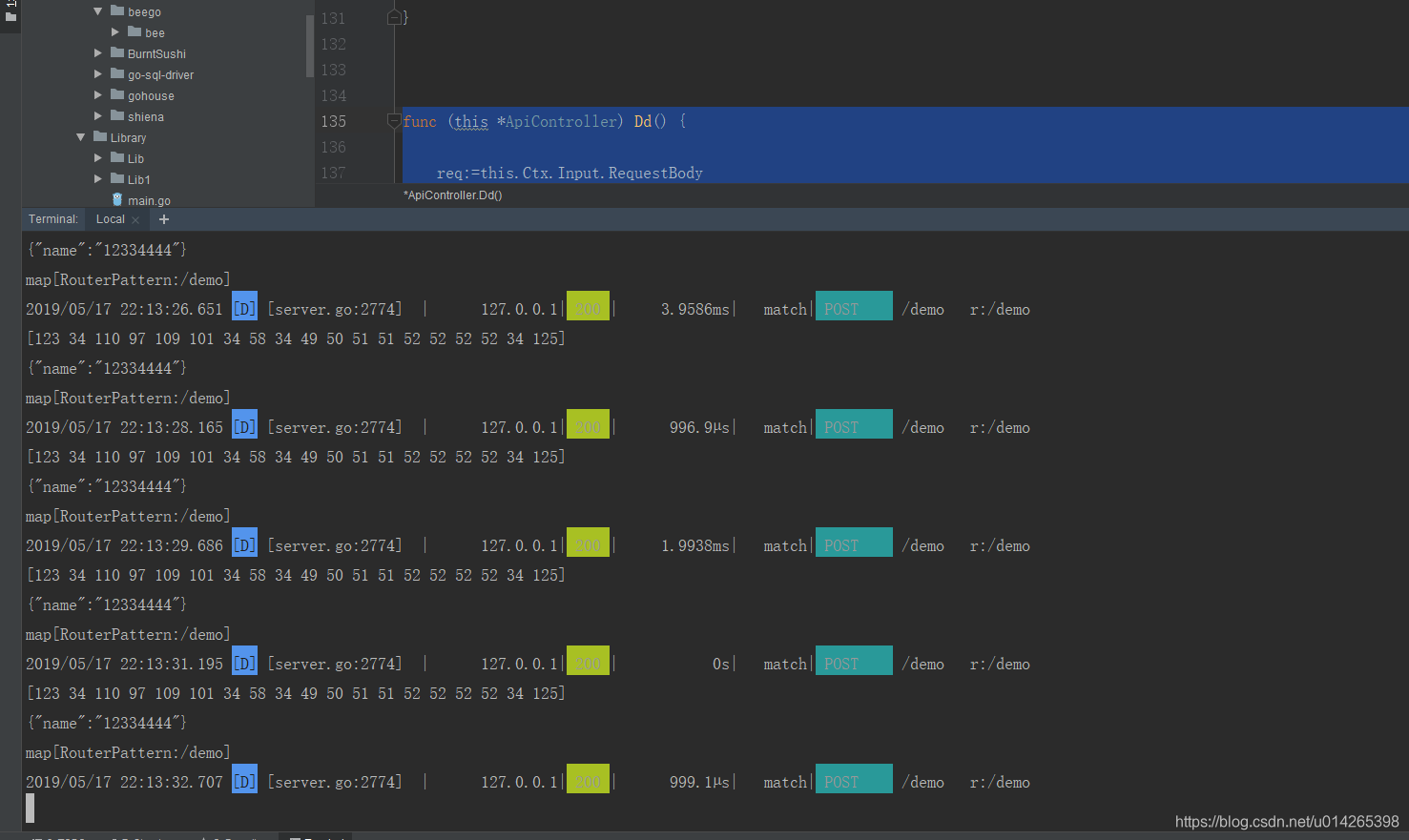This screenshot has width=1409, height=840.
Task: Click the fold marker at line 131
Action: point(394,17)
